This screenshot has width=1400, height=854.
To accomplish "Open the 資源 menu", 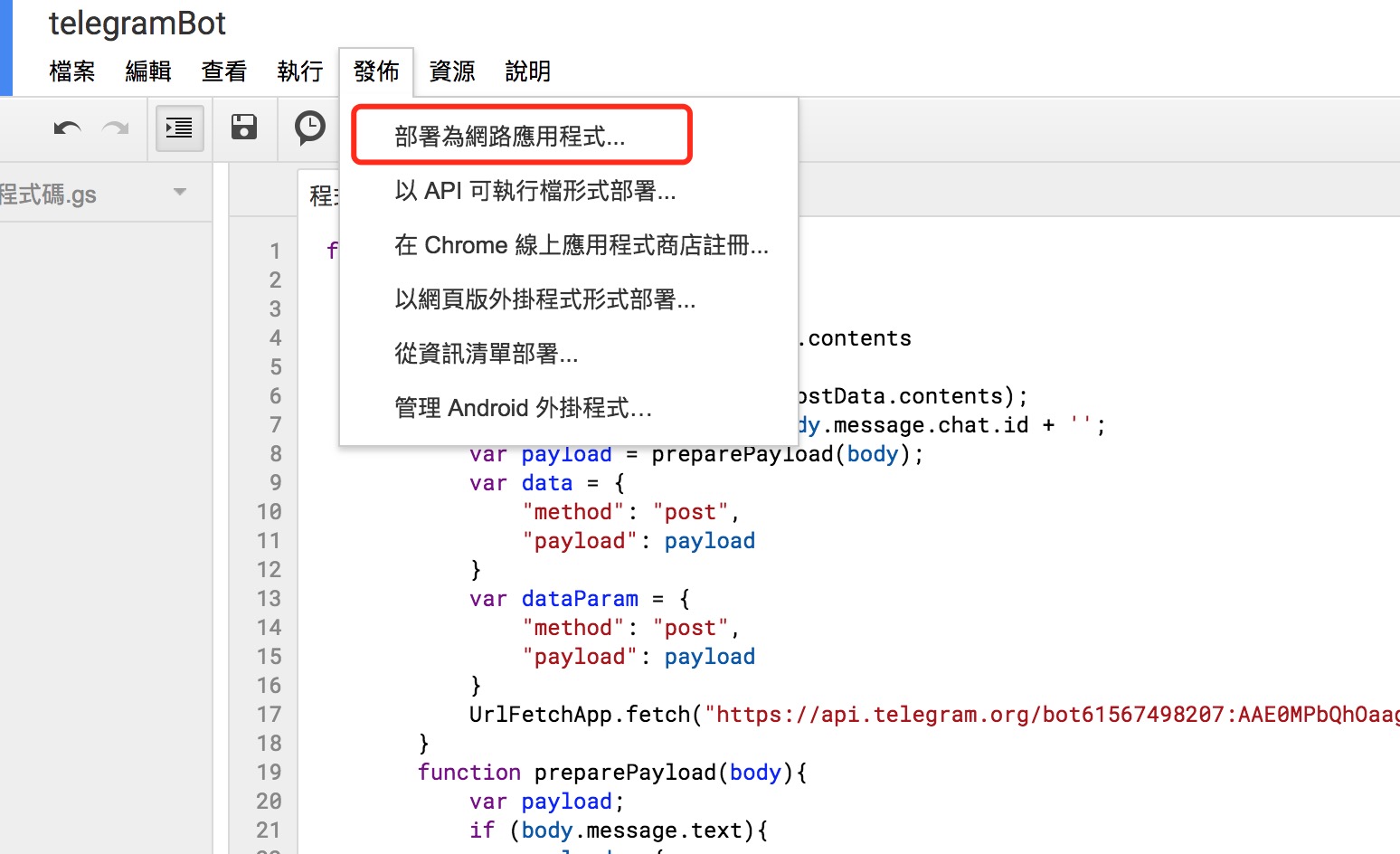I will pyautogui.click(x=452, y=71).
